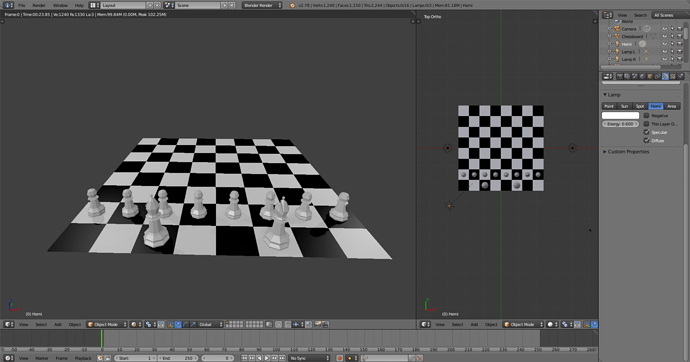
Task: Select the Chessboard object in the outliner
Action: point(632,37)
